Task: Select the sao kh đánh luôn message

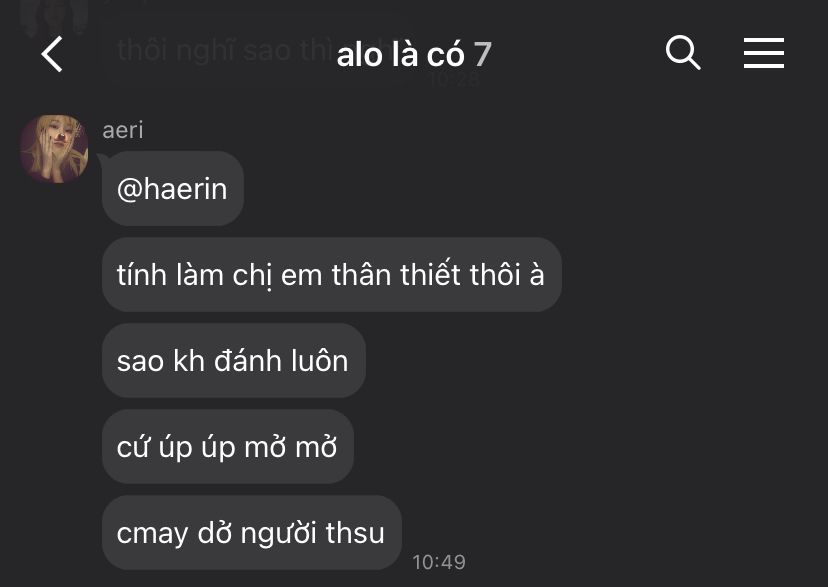Action: pyautogui.click(x=233, y=361)
